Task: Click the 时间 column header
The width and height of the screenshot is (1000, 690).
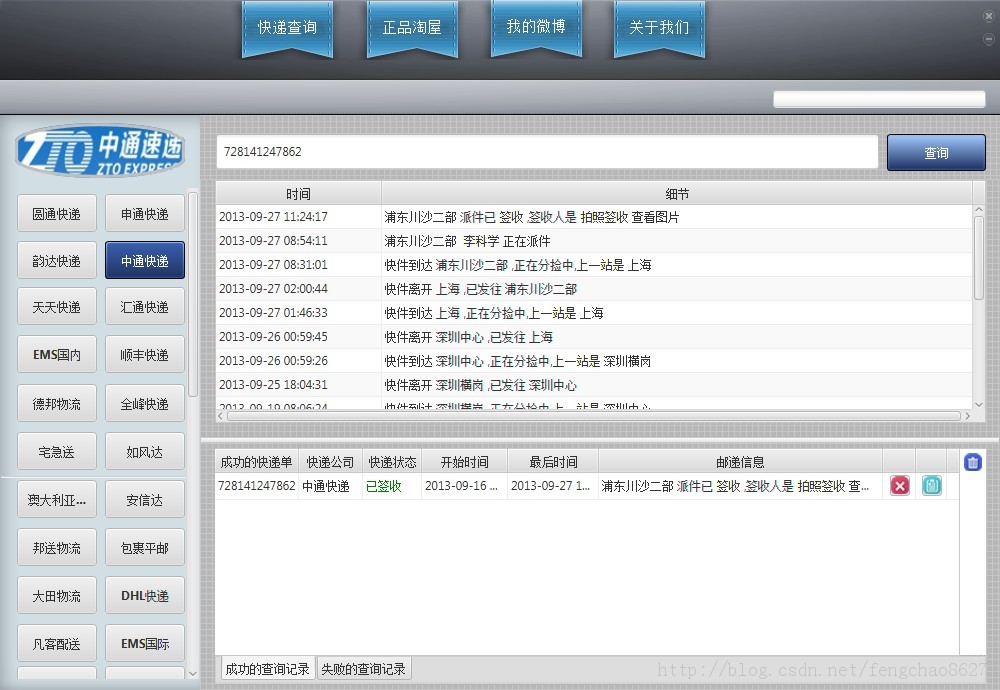Action: [298, 194]
